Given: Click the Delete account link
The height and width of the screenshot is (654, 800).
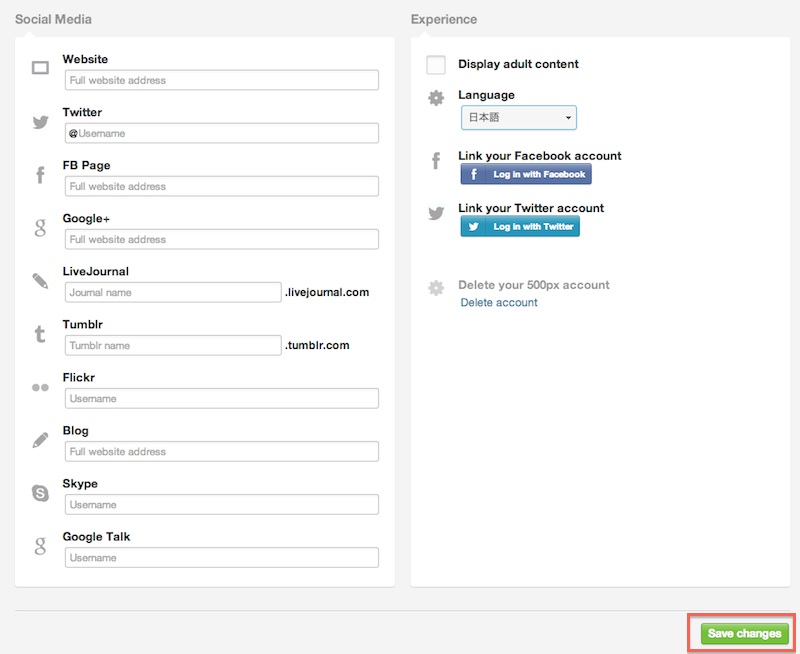Looking at the screenshot, I should (x=498, y=302).
